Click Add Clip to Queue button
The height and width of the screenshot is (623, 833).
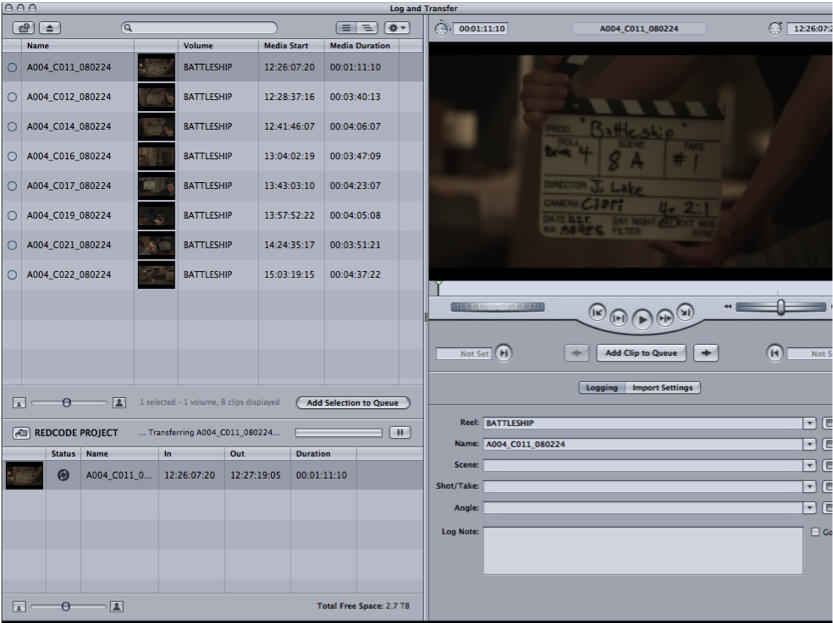click(641, 353)
